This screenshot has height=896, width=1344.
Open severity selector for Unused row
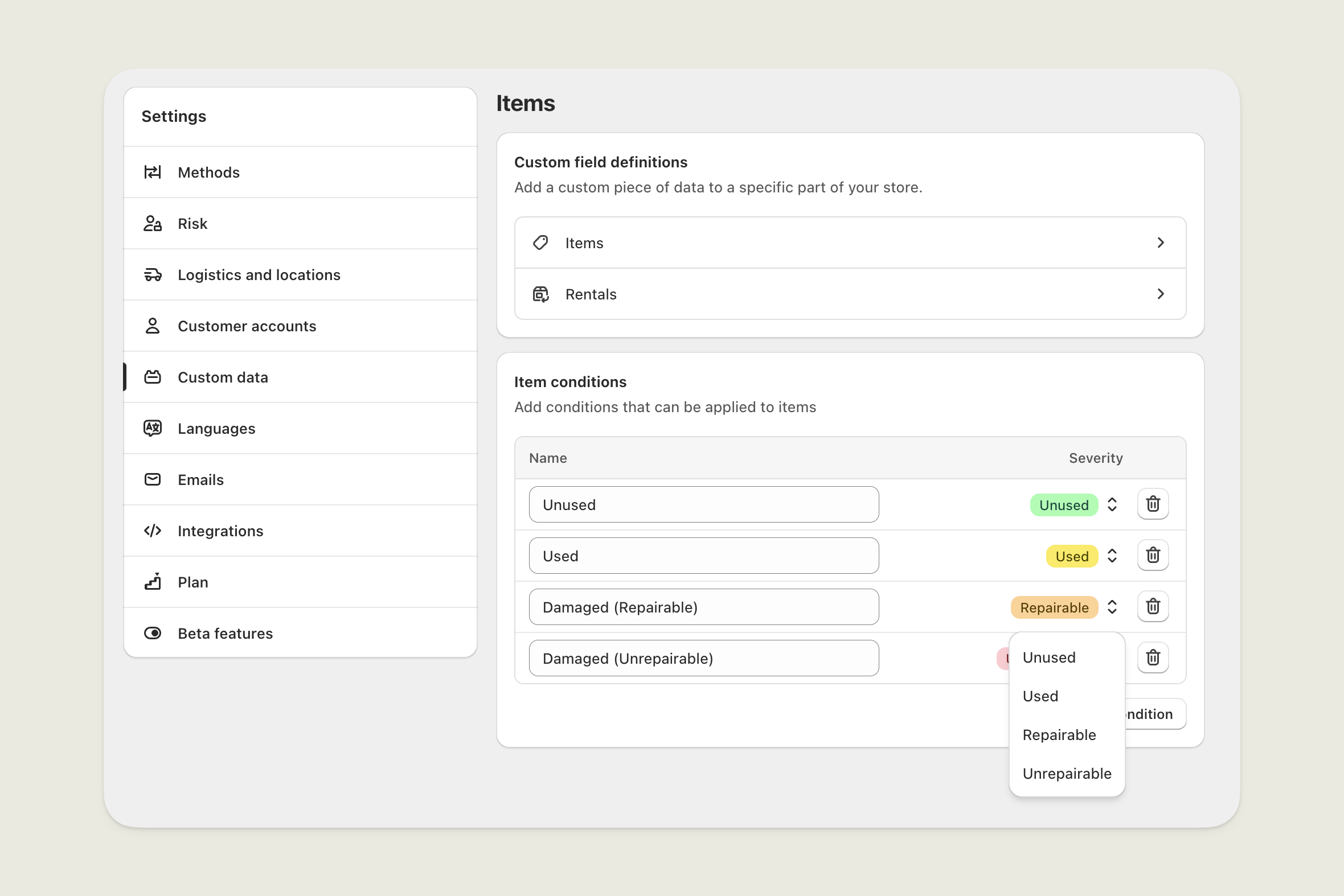point(1112,504)
